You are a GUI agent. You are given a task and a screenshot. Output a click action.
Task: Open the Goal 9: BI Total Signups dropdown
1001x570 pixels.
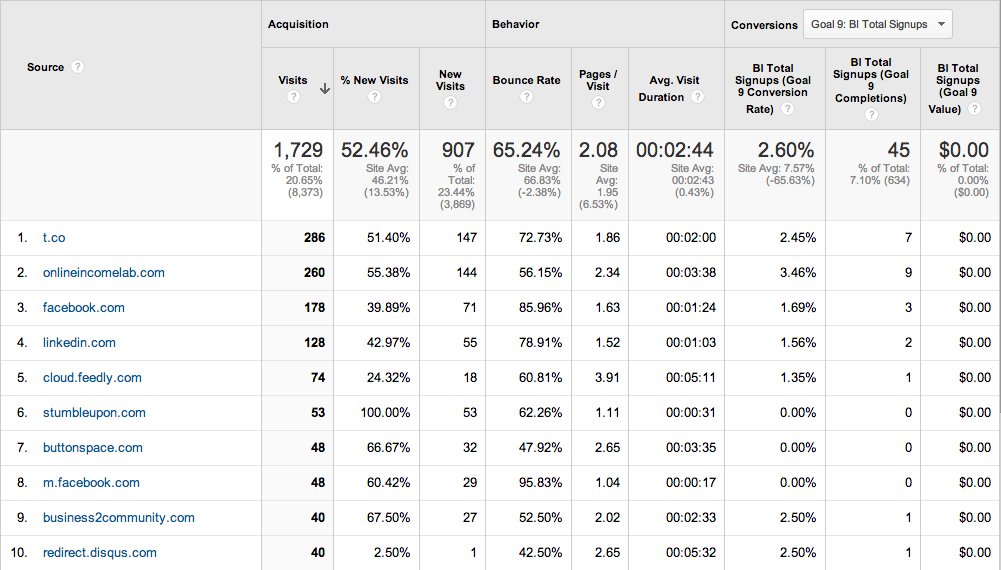[878, 24]
